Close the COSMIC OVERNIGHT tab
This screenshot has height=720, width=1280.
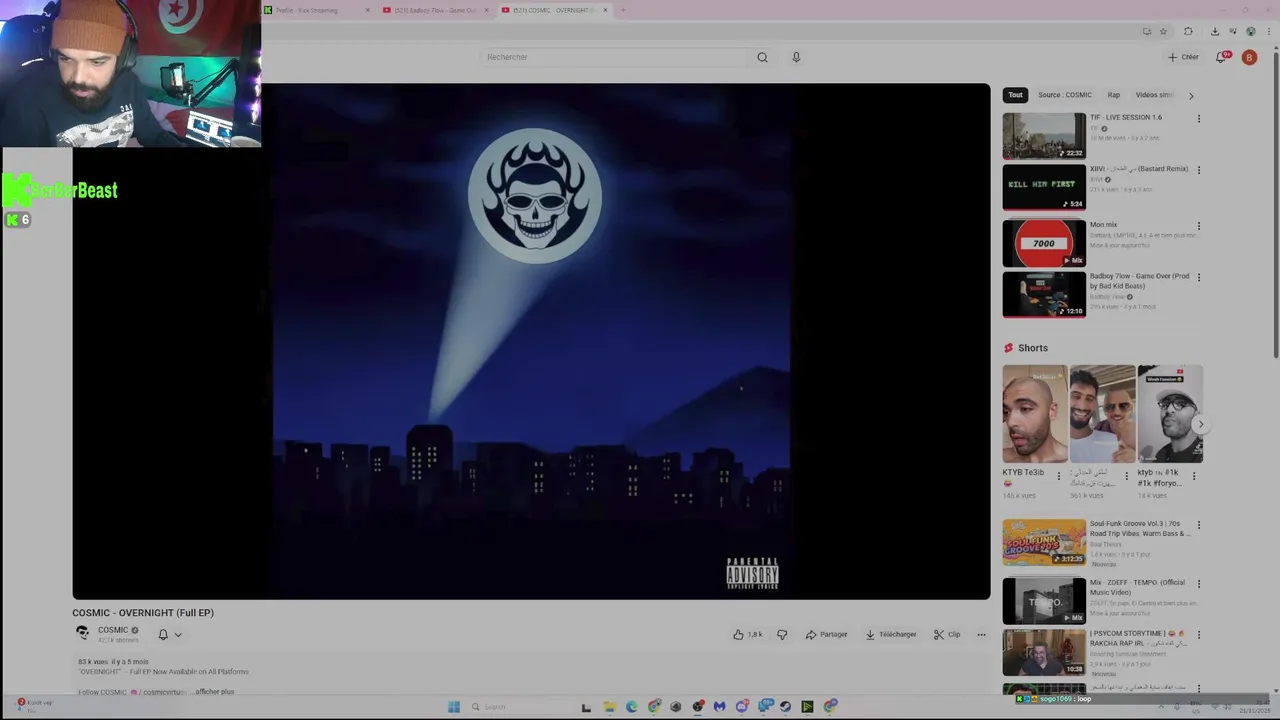pos(605,10)
